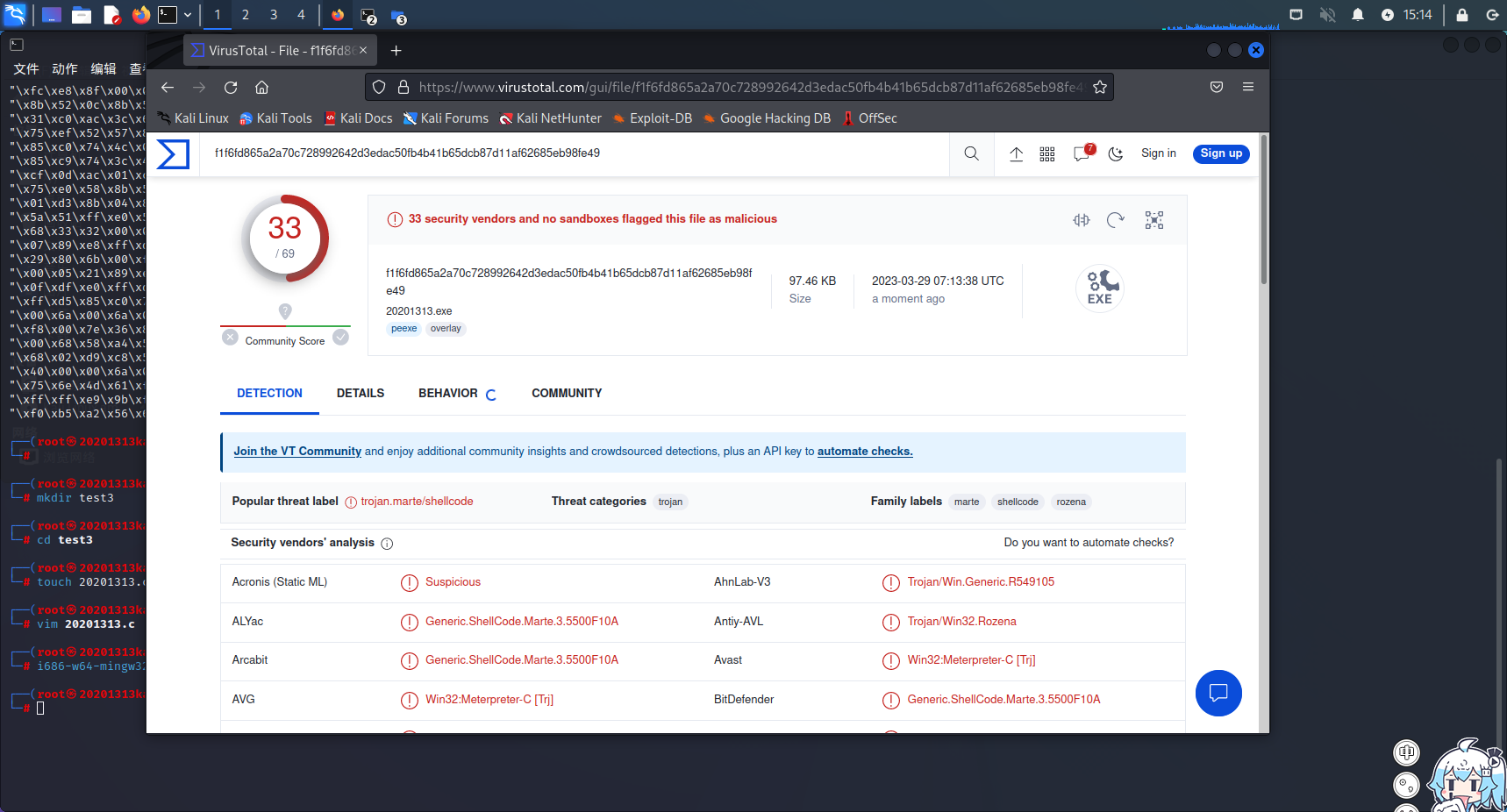Vote the file as harmless with the checkmark
The image size is (1507, 812).
[x=341, y=338]
